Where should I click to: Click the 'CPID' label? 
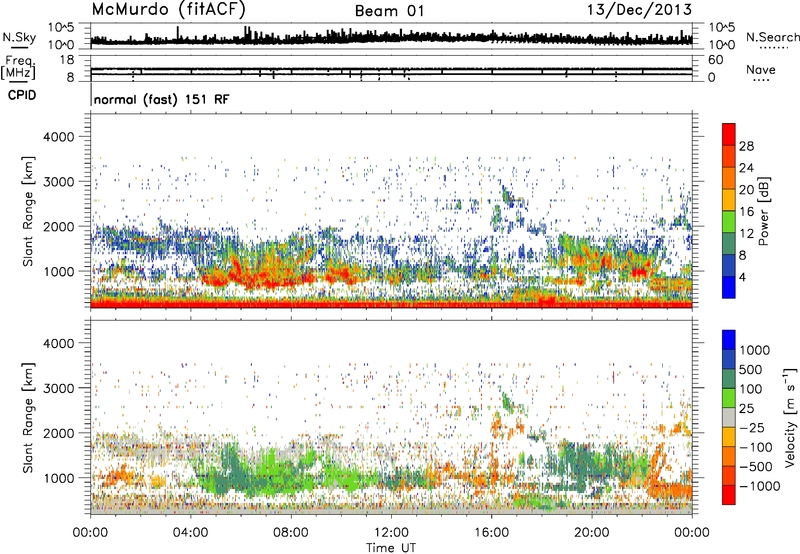pyautogui.click(x=22, y=95)
